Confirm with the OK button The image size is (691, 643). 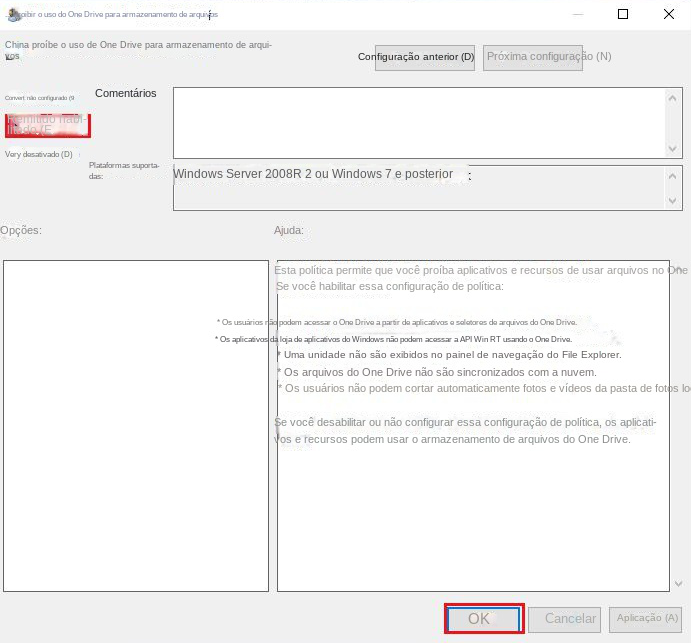pyautogui.click(x=484, y=619)
